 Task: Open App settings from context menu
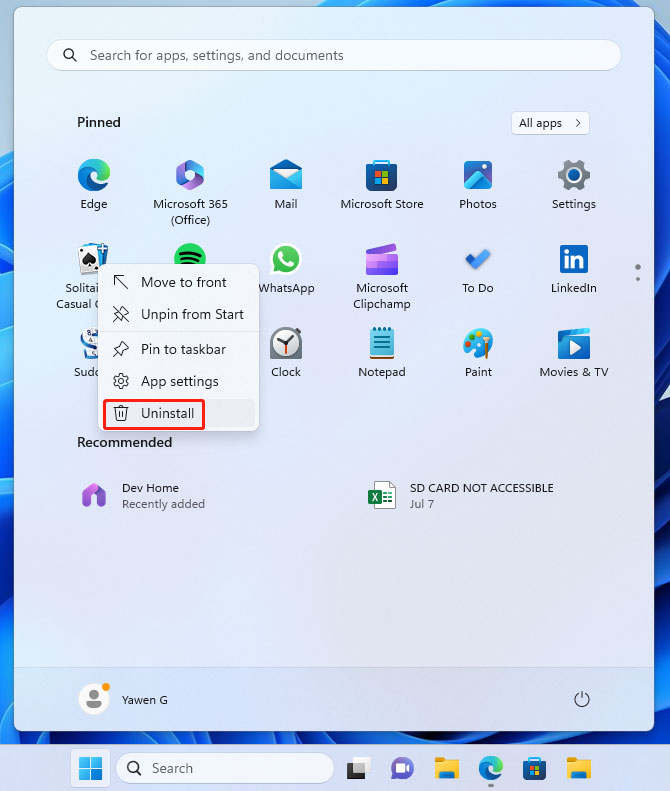tap(179, 381)
